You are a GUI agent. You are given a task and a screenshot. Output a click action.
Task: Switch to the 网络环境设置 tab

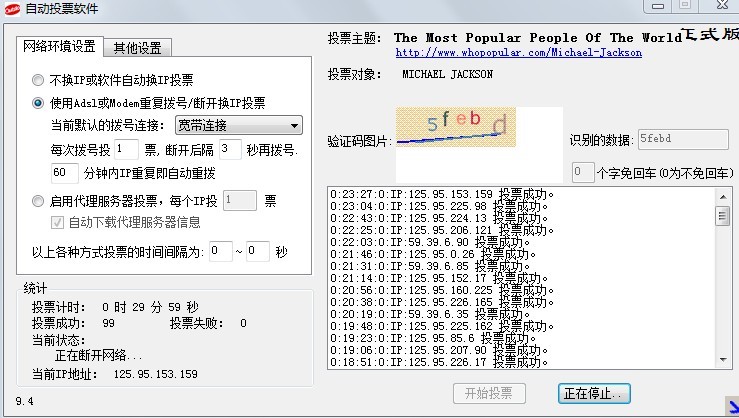pyautogui.click(x=60, y=46)
